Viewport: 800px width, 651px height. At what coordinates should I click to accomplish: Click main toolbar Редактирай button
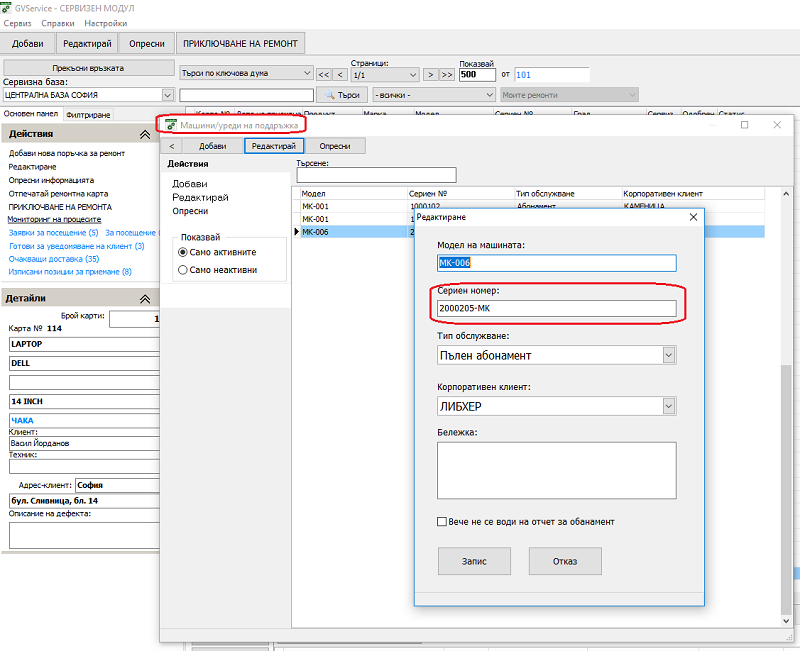87,43
